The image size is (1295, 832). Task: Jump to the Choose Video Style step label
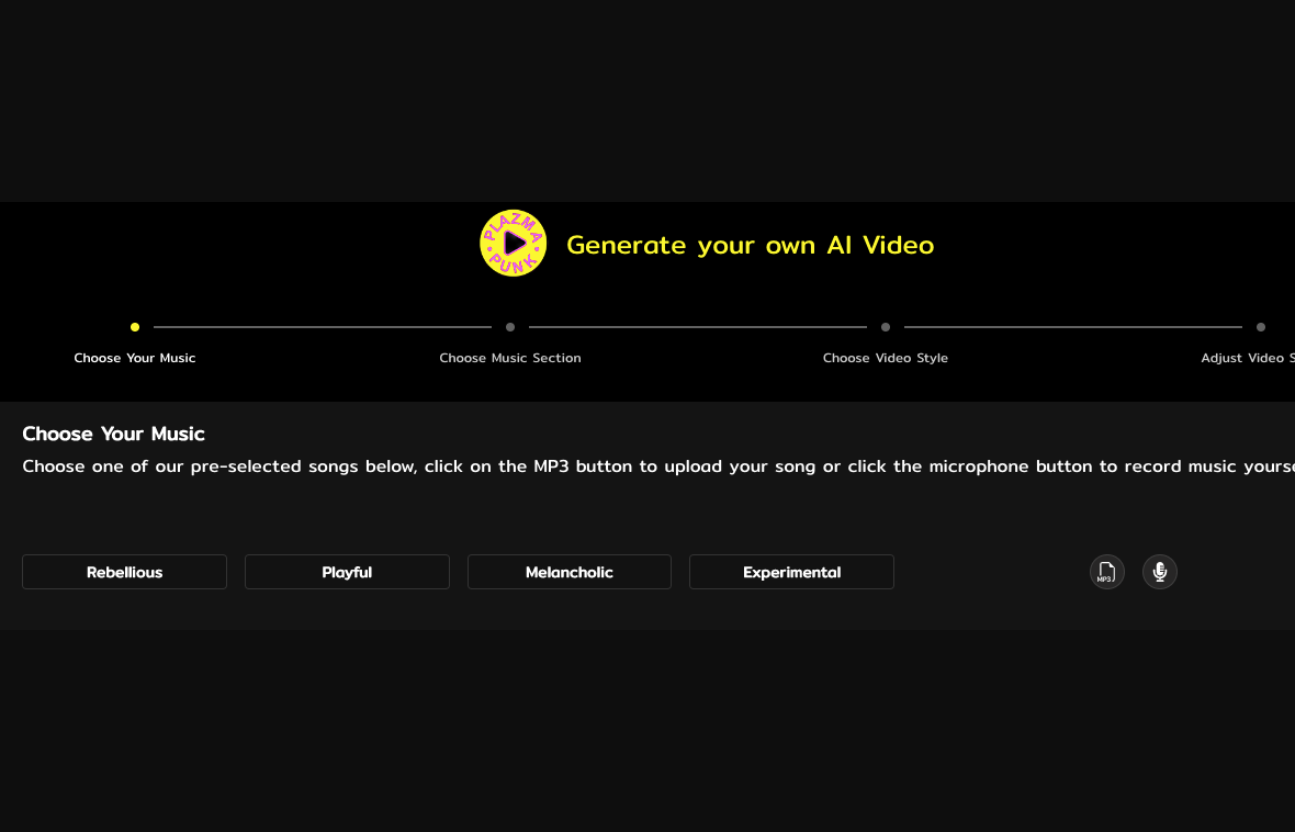pyautogui.click(x=885, y=358)
